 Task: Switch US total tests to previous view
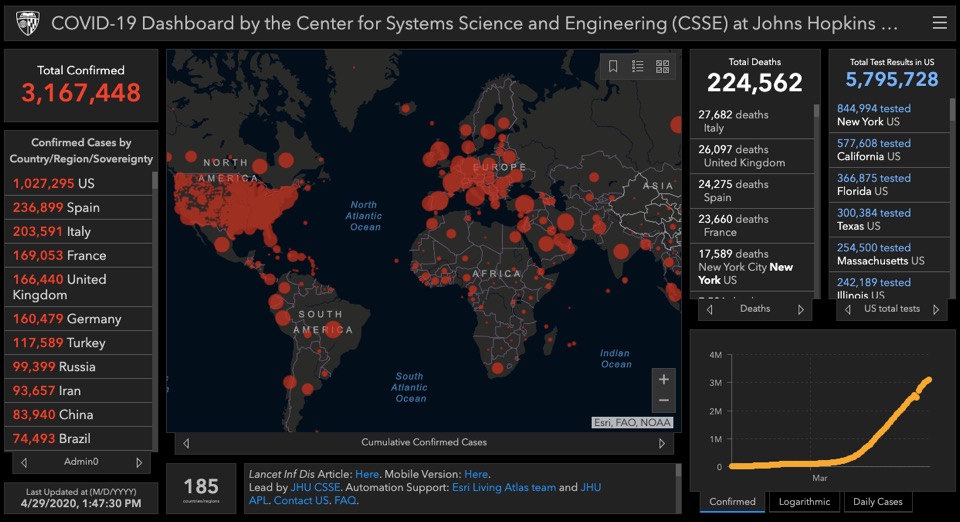click(x=848, y=310)
